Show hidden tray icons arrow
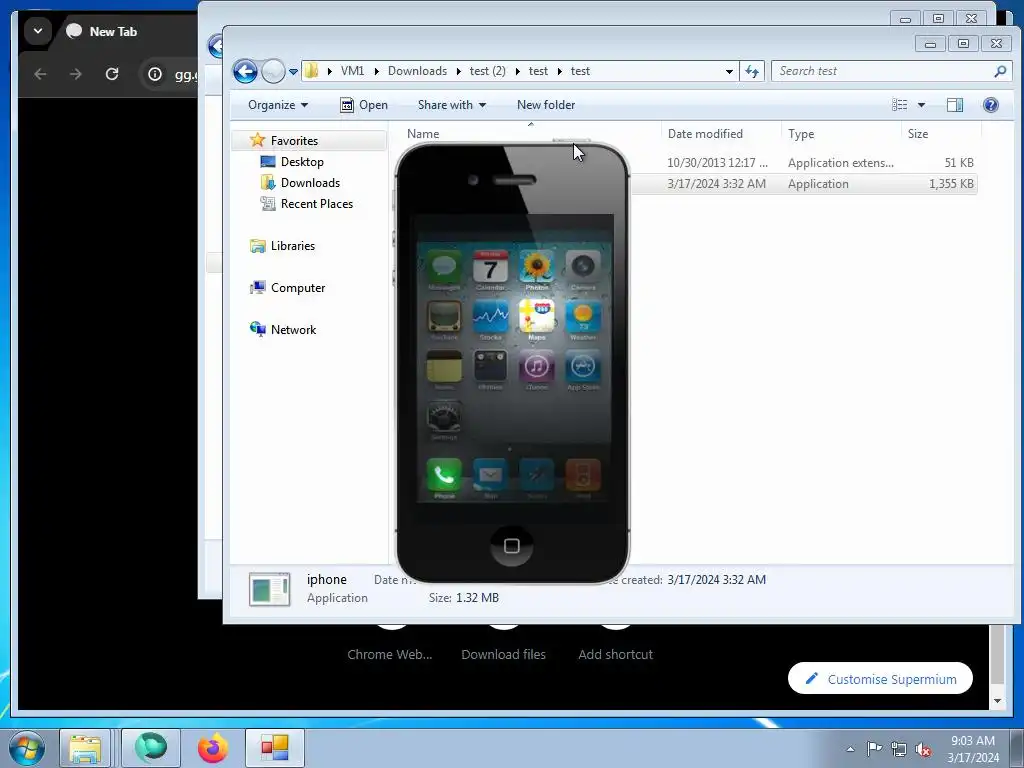 [850, 749]
